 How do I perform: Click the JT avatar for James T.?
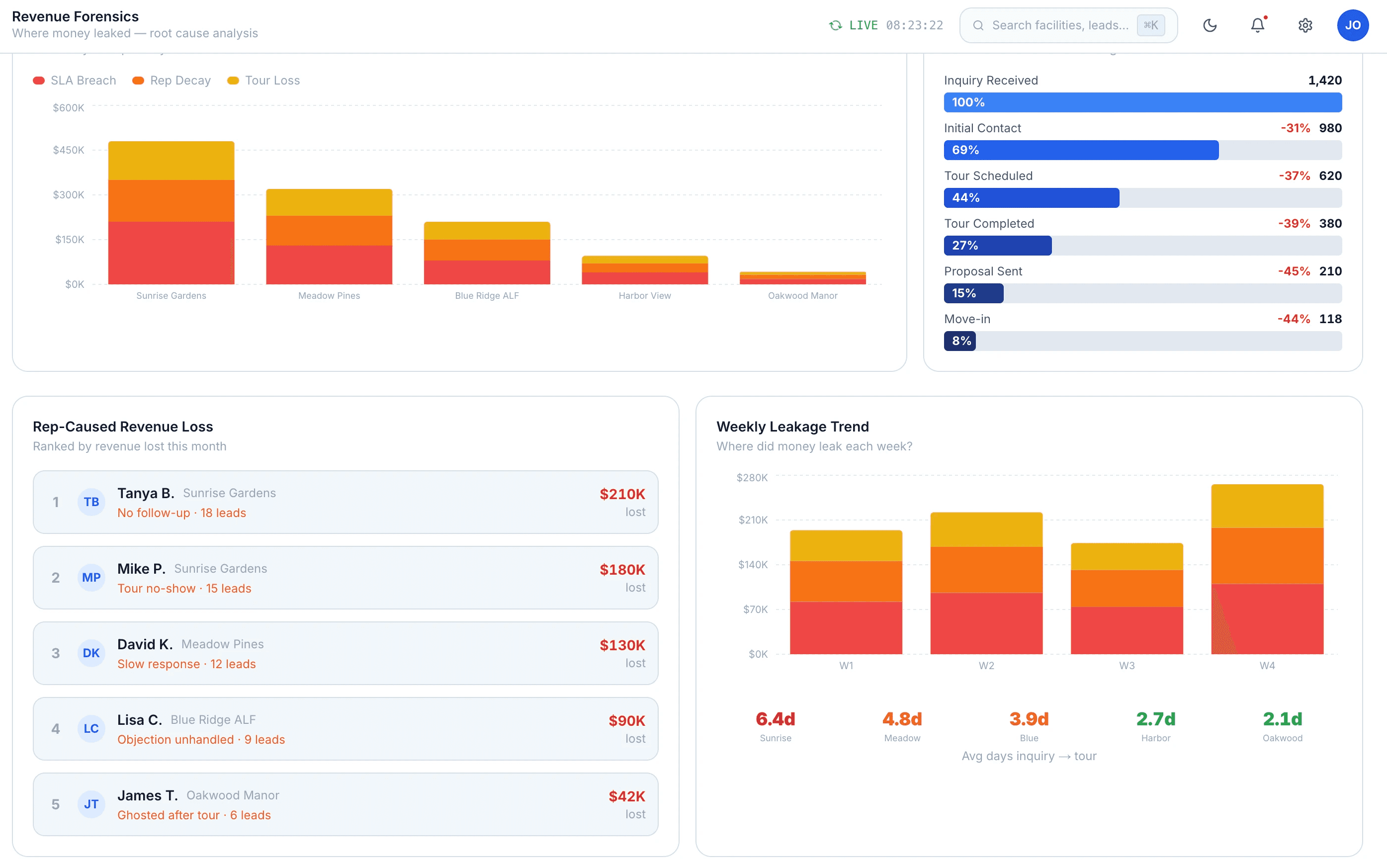[x=91, y=804]
